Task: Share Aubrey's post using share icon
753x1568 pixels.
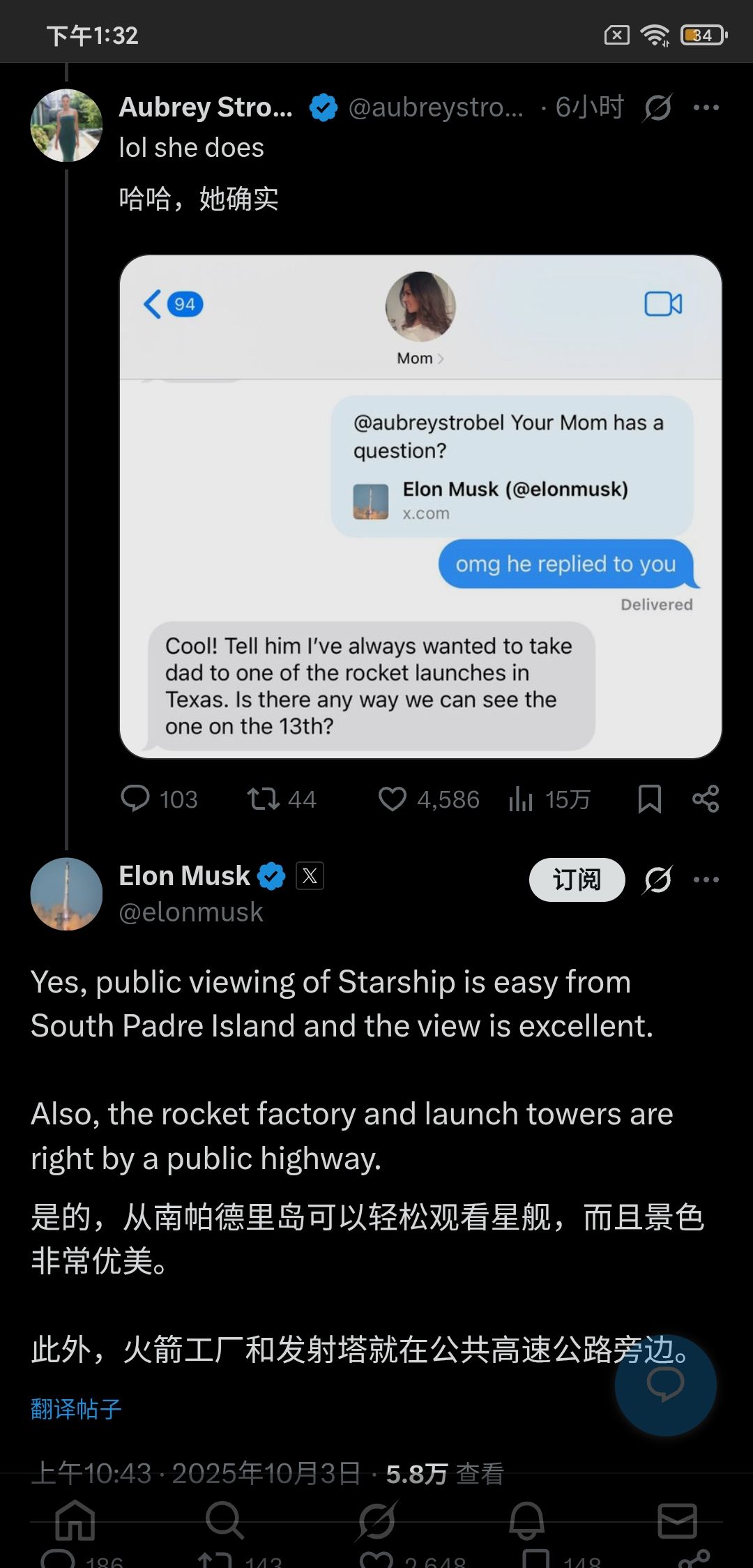Action: click(x=706, y=799)
